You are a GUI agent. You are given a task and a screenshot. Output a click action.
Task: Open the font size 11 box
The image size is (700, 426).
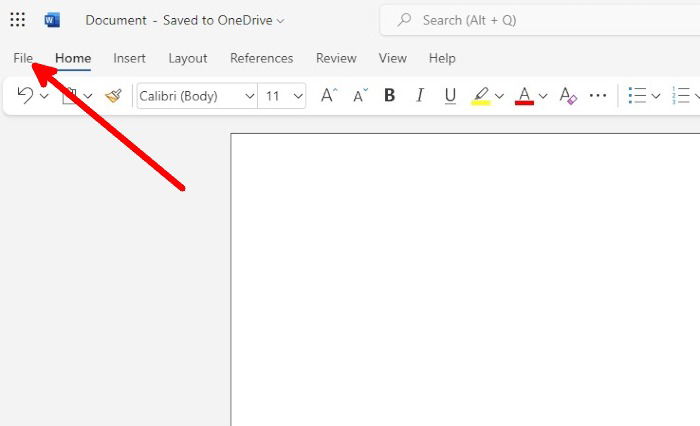coord(282,96)
